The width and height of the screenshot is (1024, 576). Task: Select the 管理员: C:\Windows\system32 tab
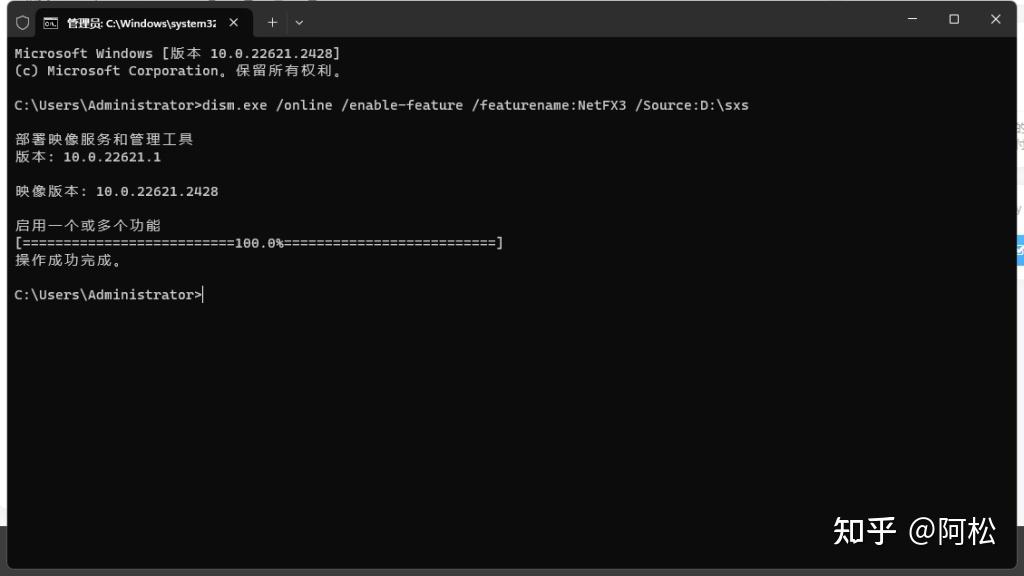click(140, 22)
